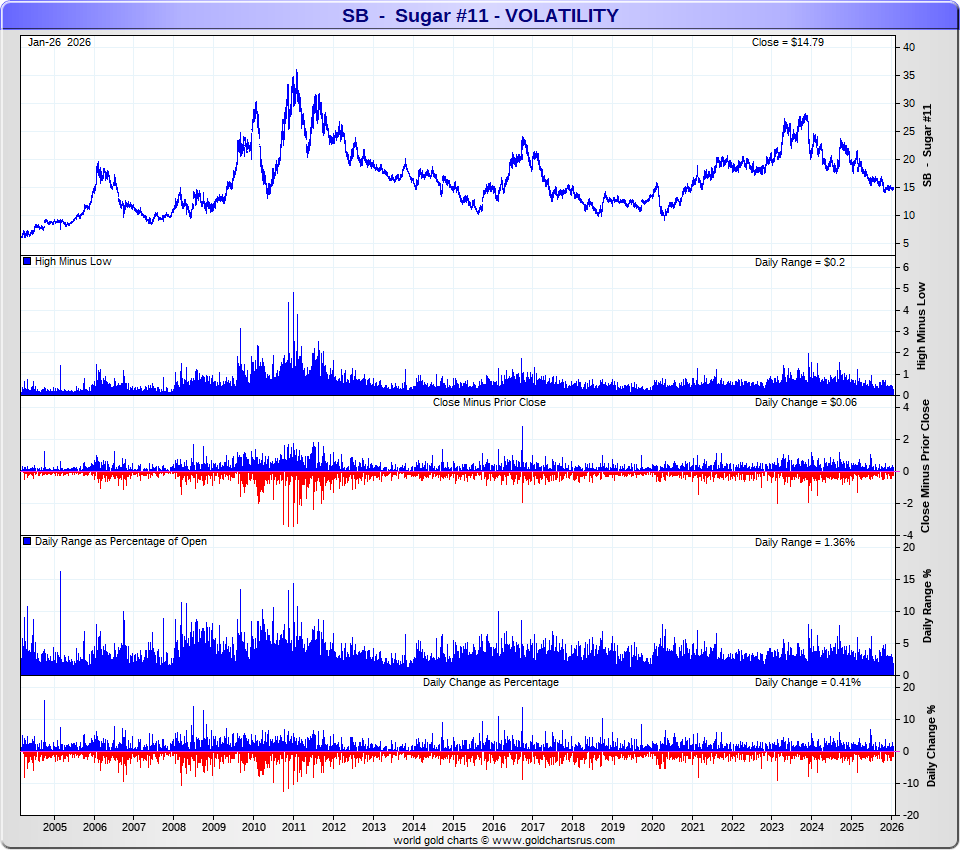Click 'Daily Range = $0.2' readout
Screen dimensions: 960x850
coord(800,262)
